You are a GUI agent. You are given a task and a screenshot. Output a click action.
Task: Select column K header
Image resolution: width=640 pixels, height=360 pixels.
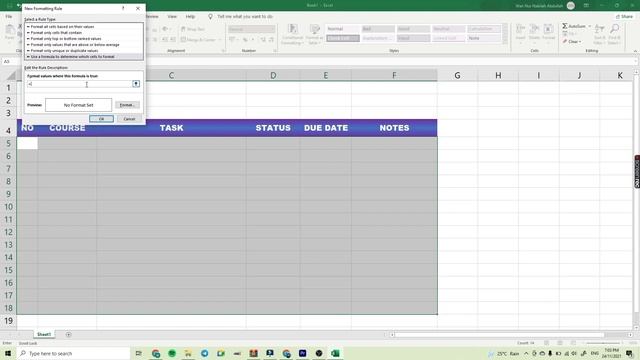tap(620, 76)
